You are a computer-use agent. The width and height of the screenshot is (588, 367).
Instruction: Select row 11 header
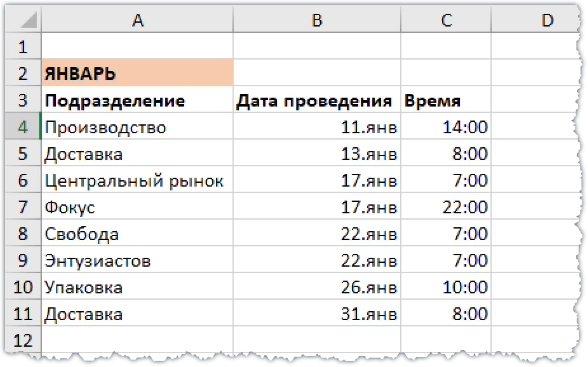22,313
